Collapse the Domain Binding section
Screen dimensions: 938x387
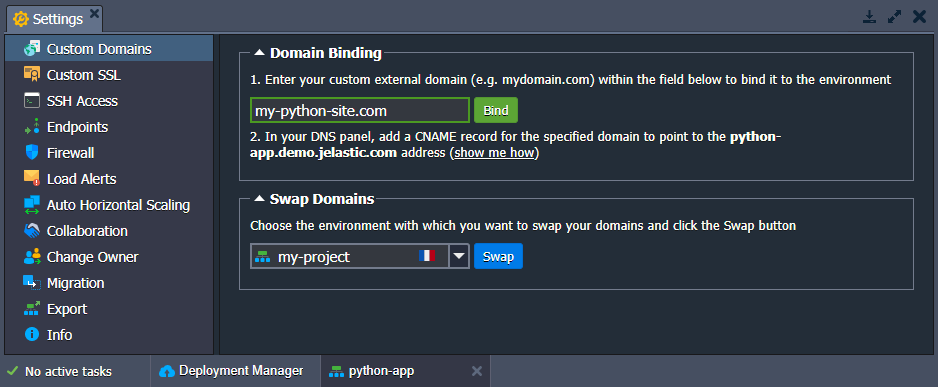259,53
